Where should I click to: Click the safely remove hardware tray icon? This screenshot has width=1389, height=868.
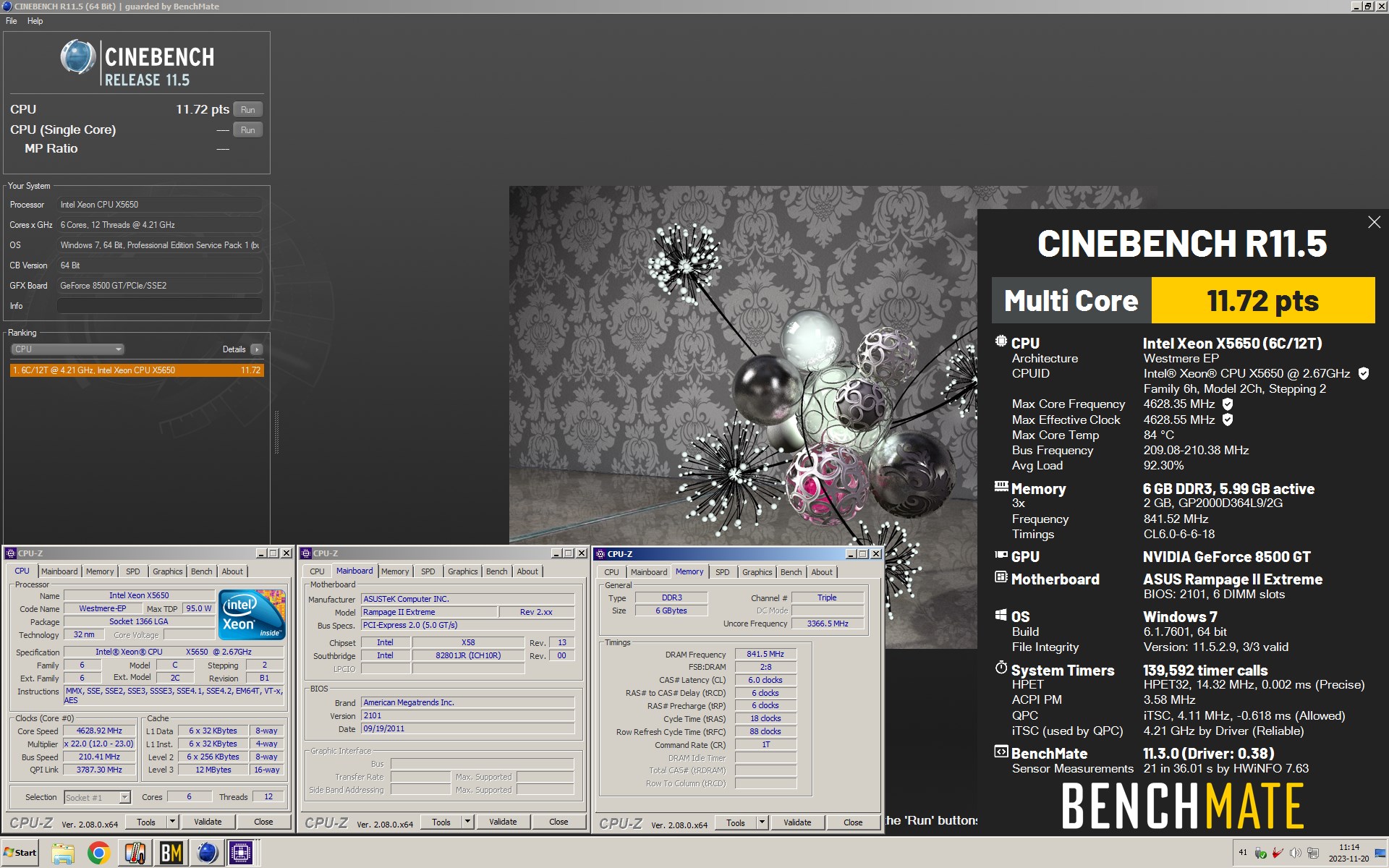[x=1260, y=854]
